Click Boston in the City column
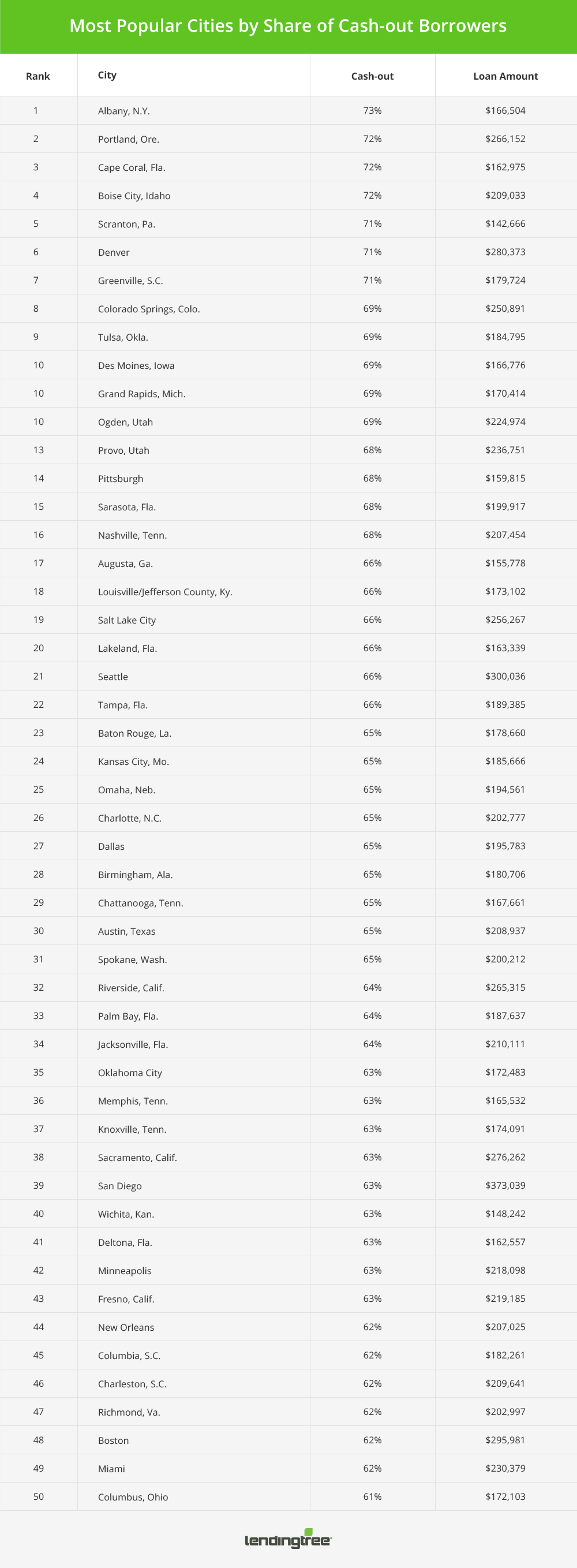 click(x=113, y=1440)
